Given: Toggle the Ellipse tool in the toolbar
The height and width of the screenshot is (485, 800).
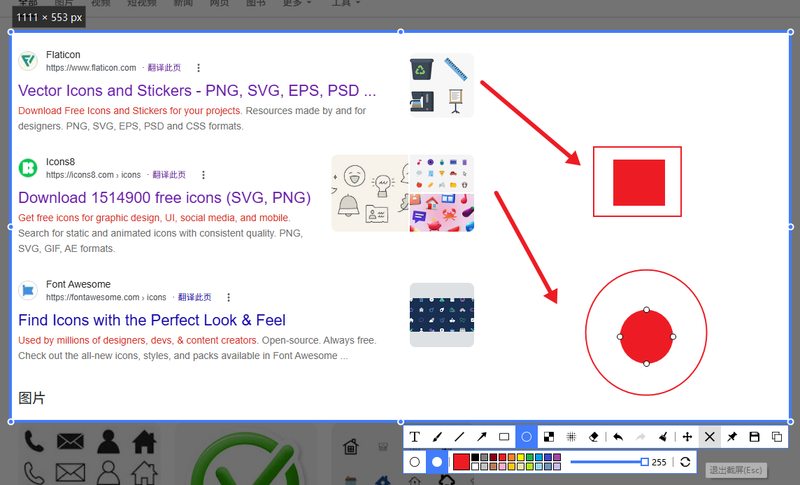Looking at the screenshot, I should pos(527,437).
